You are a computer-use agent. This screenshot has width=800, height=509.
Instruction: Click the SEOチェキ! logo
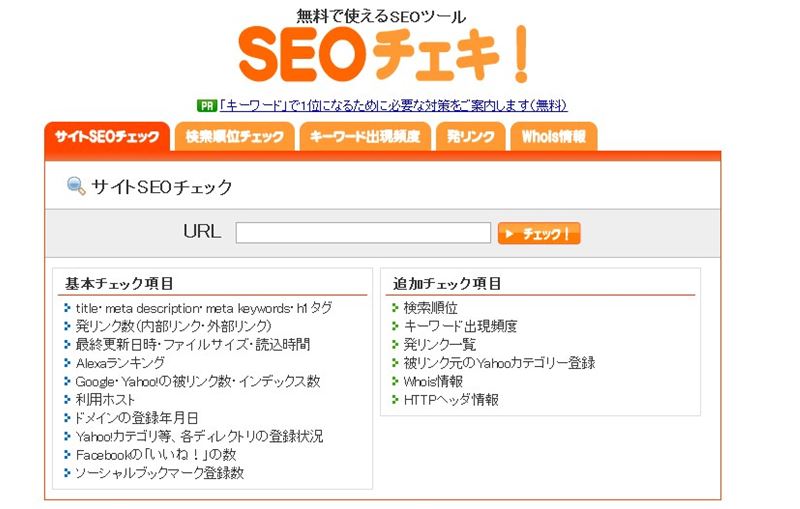[x=384, y=55]
